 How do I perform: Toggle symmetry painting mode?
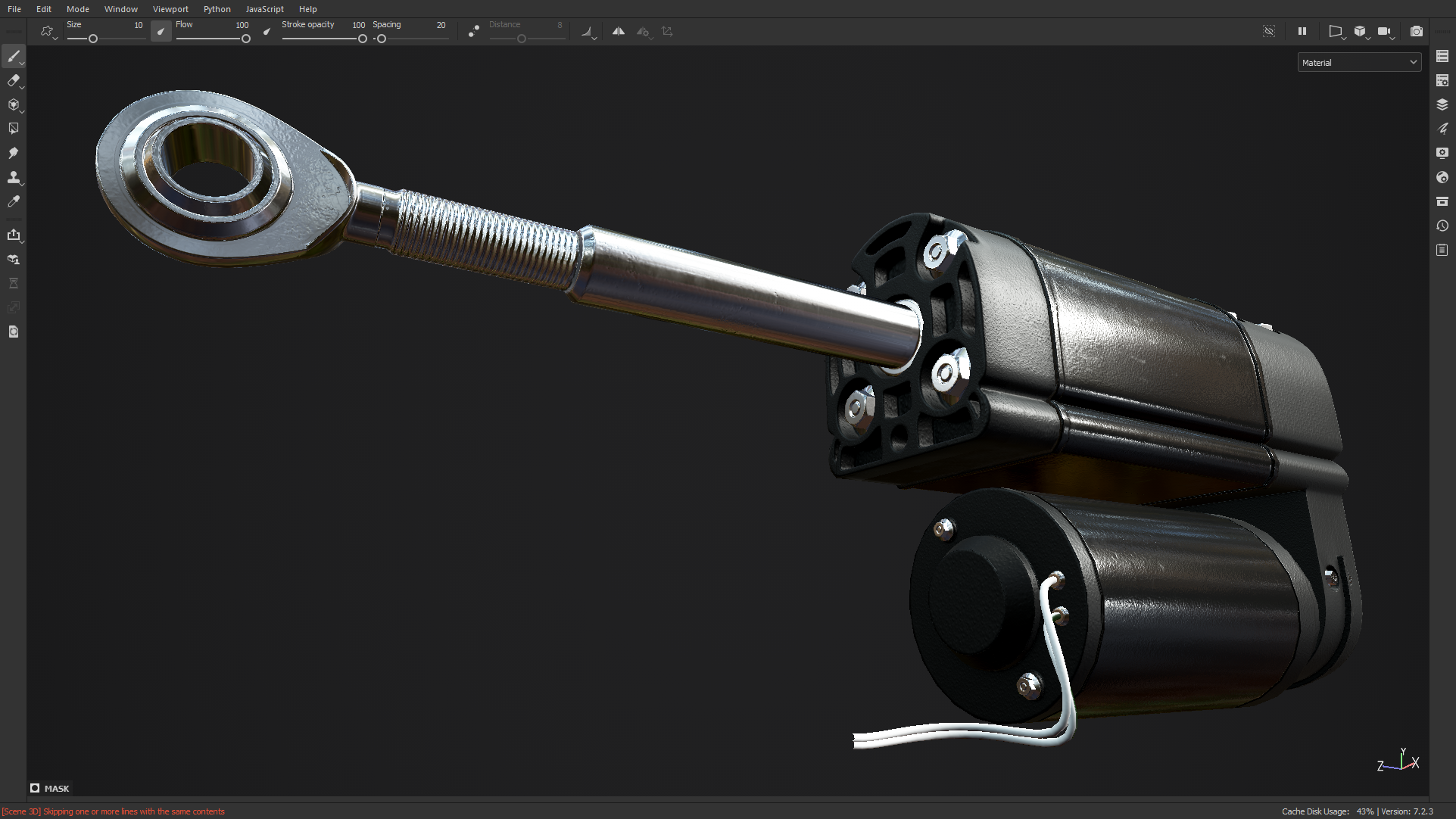click(x=619, y=32)
